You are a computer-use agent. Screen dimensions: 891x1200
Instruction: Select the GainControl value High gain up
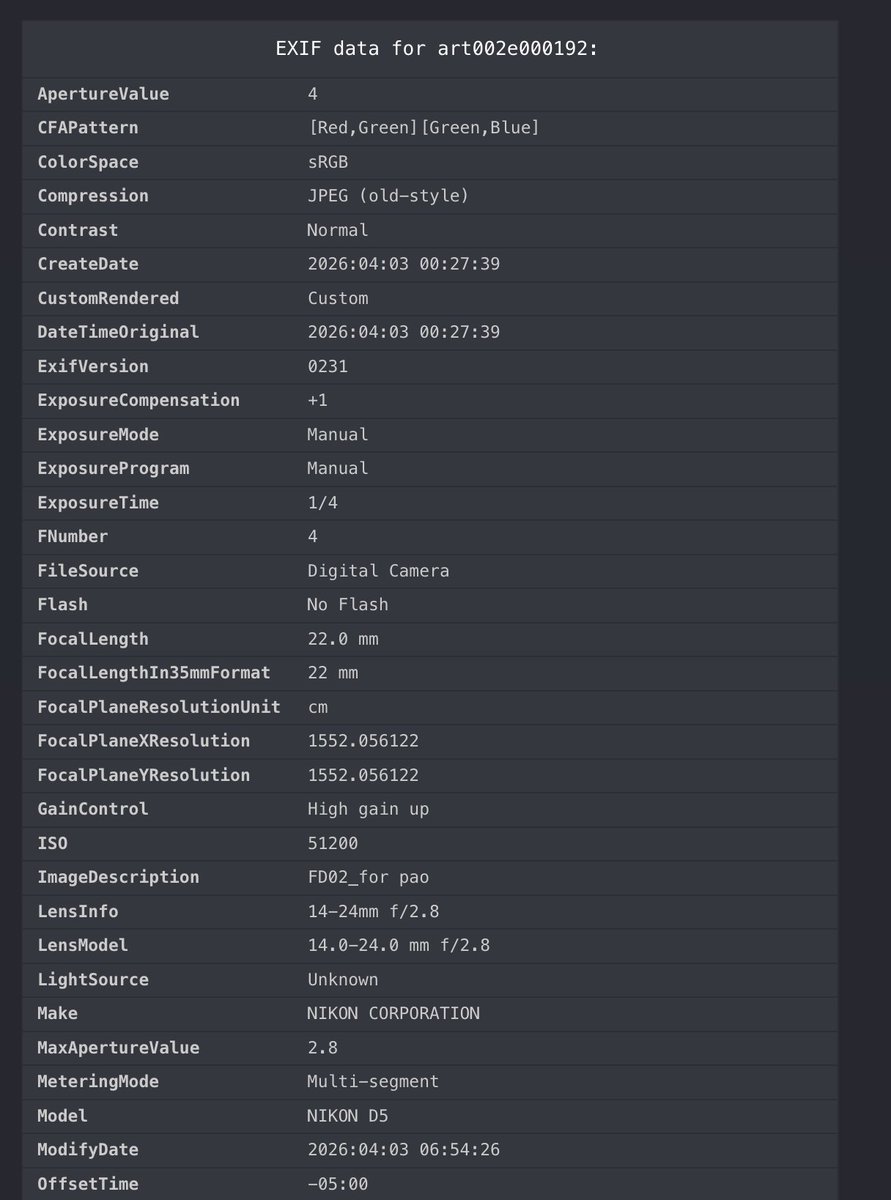[368, 808]
